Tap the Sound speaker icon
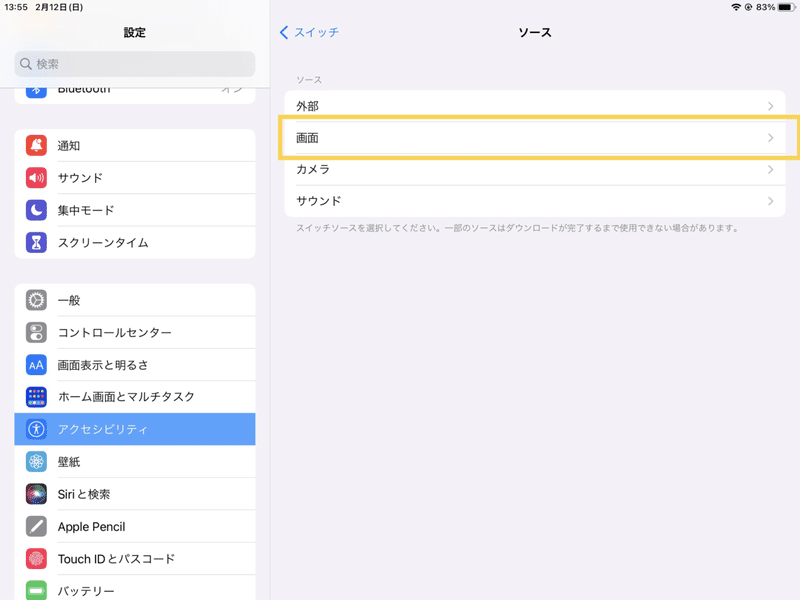Screen dimensions: 800x600 (37, 178)
